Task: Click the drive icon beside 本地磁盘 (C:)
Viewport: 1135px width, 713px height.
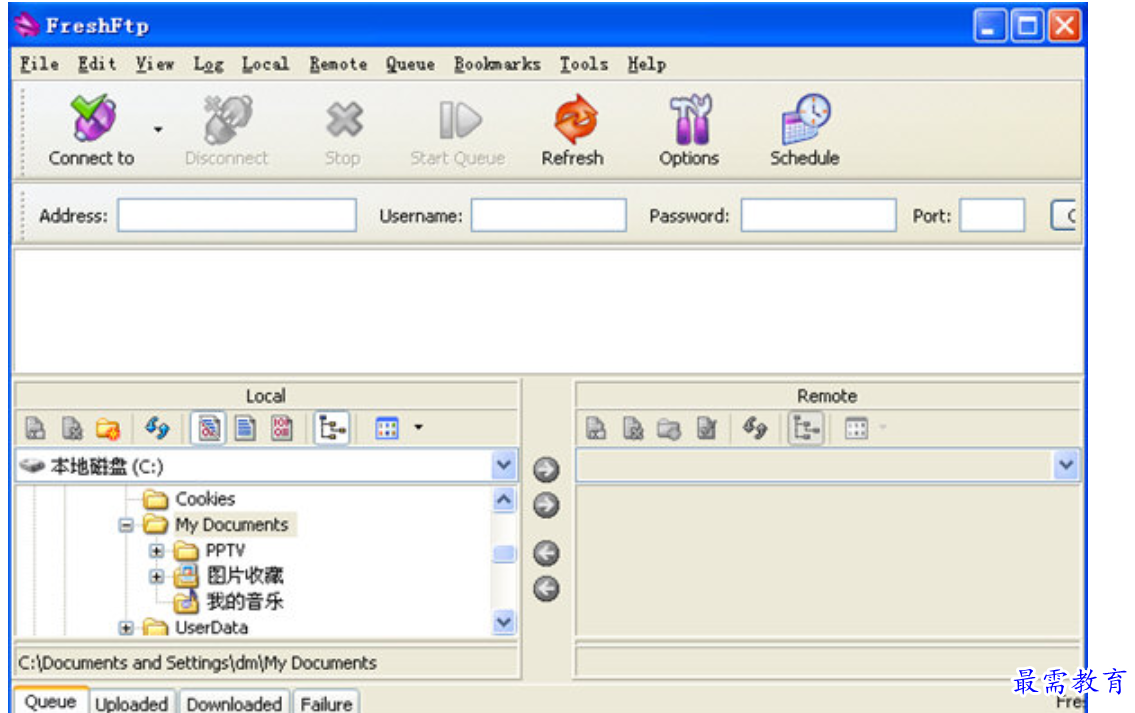Action: [x=33, y=465]
